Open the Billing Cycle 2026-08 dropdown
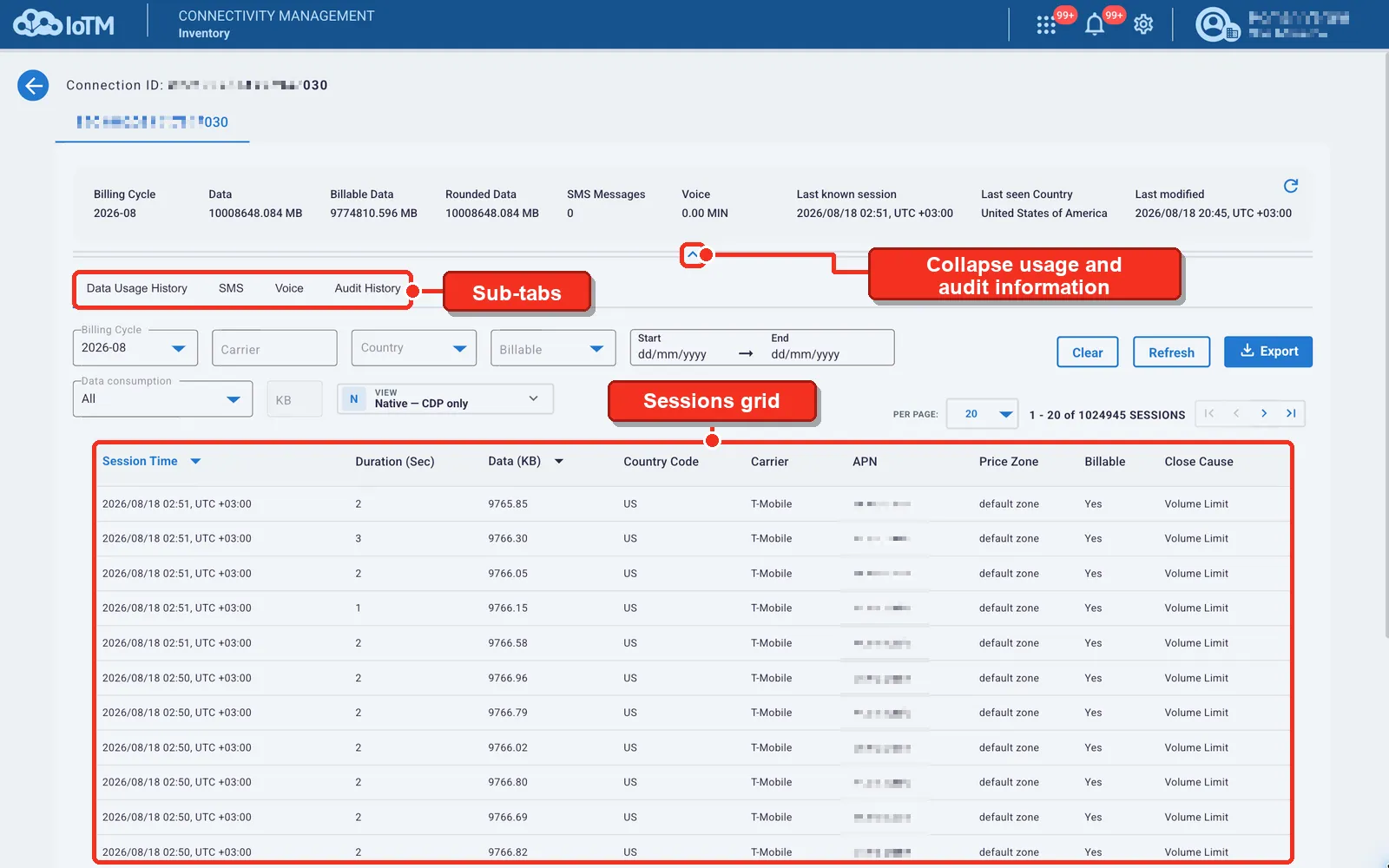The width and height of the screenshot is (1389, 868). 135,348
